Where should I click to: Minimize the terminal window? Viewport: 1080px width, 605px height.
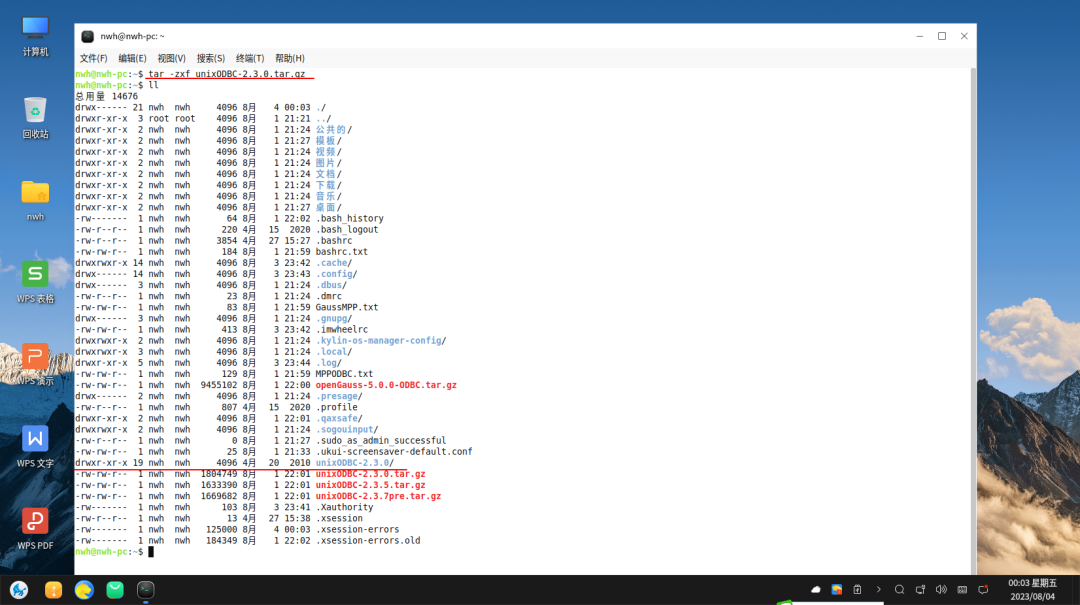[920, 37]
